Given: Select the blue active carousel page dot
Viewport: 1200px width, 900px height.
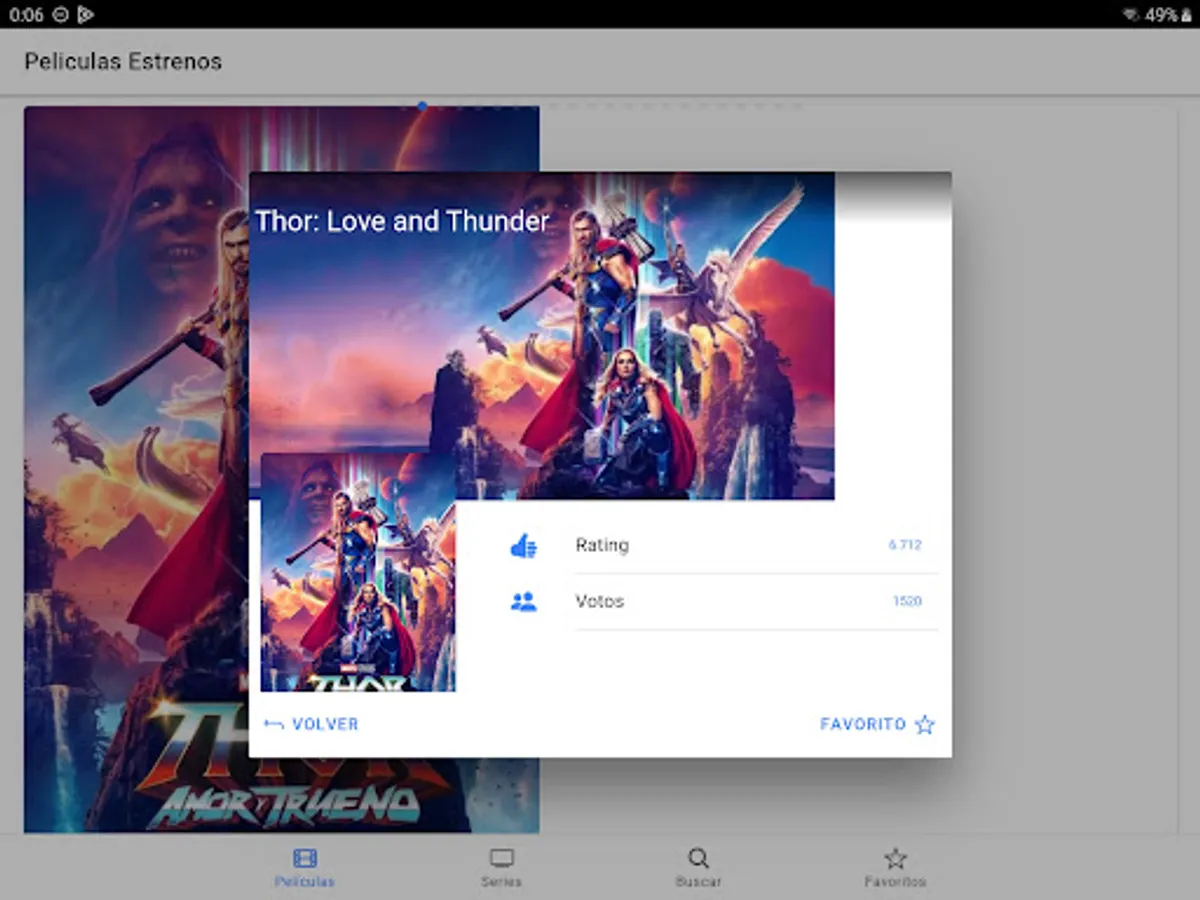Looking at the screenshot, I should 422,106.
